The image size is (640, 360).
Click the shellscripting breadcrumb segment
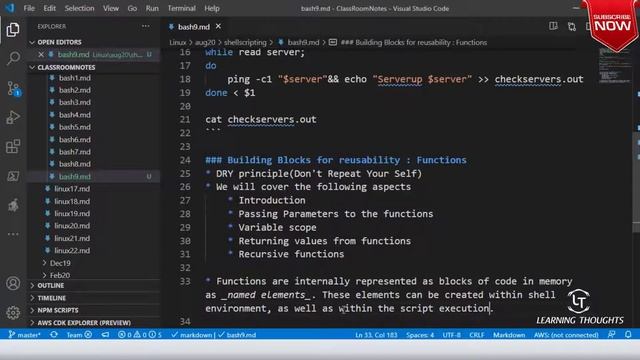pos(245,42)
